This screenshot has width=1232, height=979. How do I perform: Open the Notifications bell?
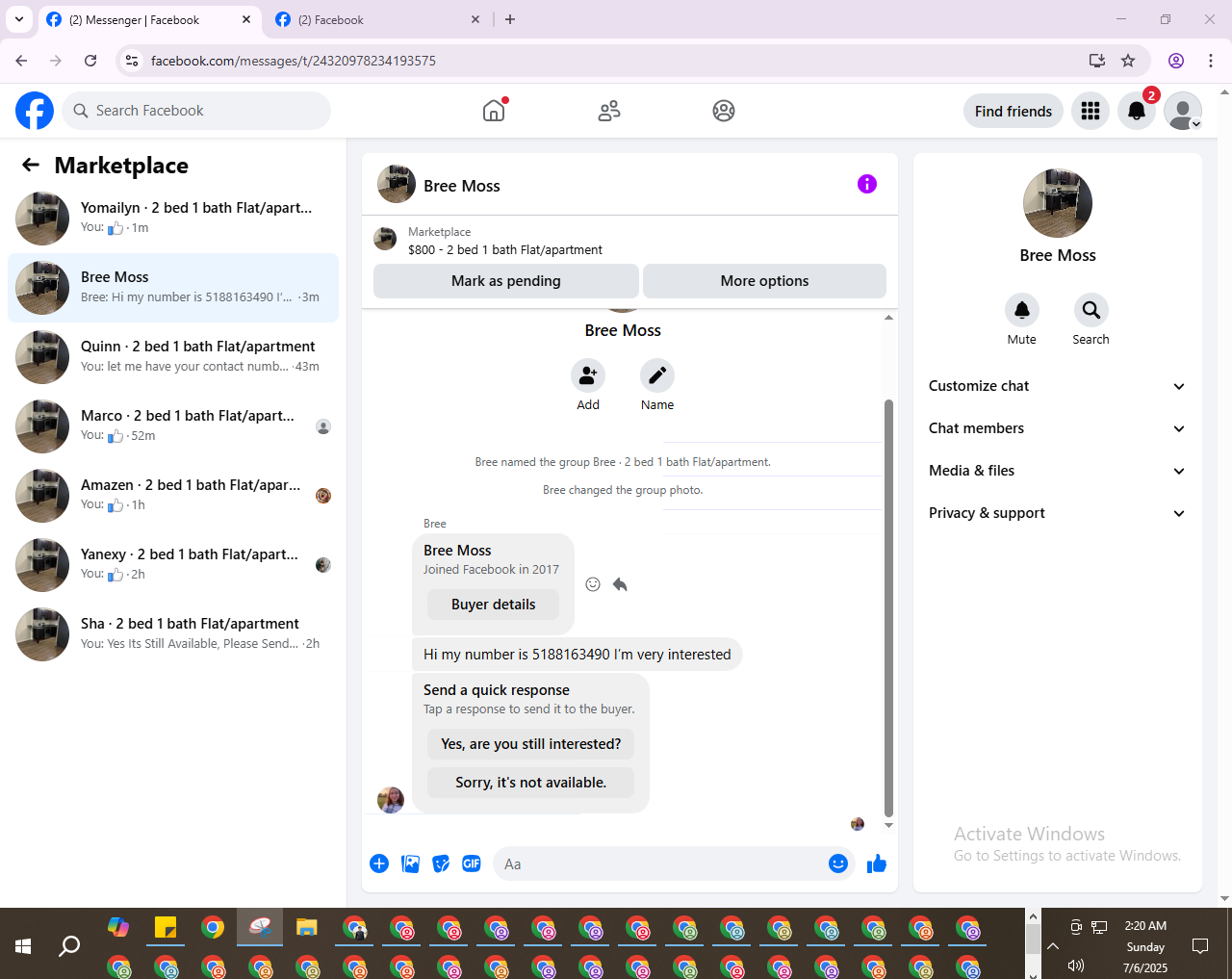coord(1137,111)
